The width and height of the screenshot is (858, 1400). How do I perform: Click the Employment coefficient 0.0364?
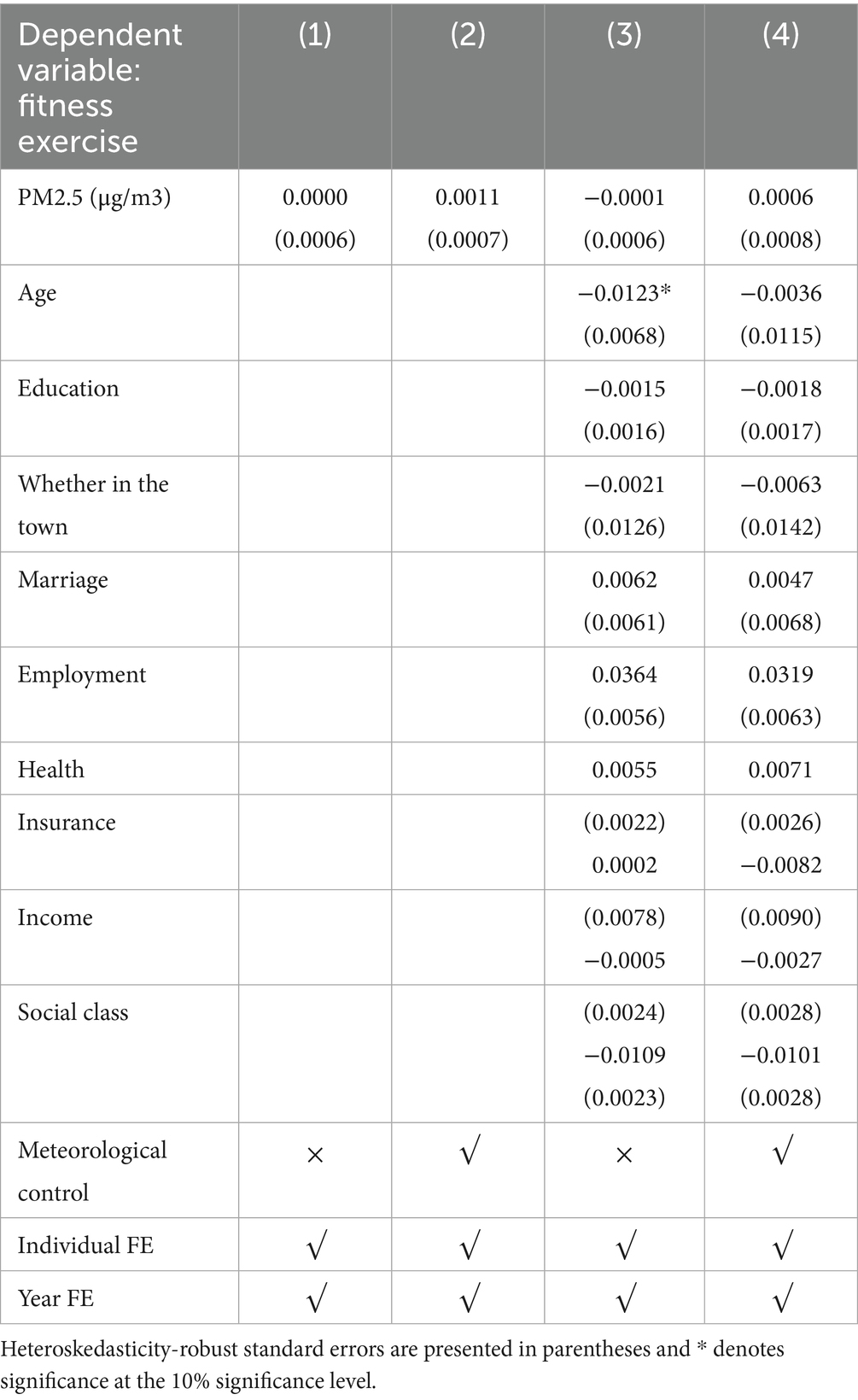(x=624, y=675)
